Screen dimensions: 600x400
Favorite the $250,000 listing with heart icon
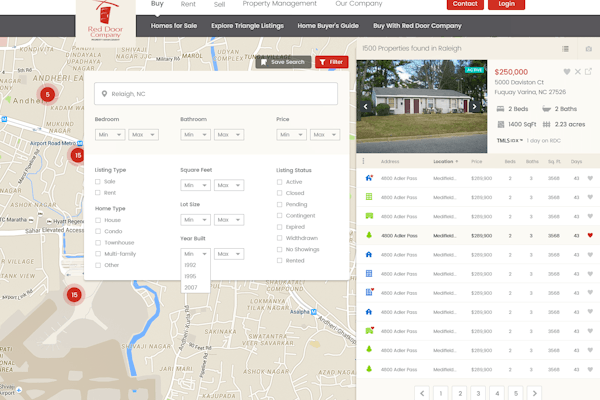click(x=567, y=72)
